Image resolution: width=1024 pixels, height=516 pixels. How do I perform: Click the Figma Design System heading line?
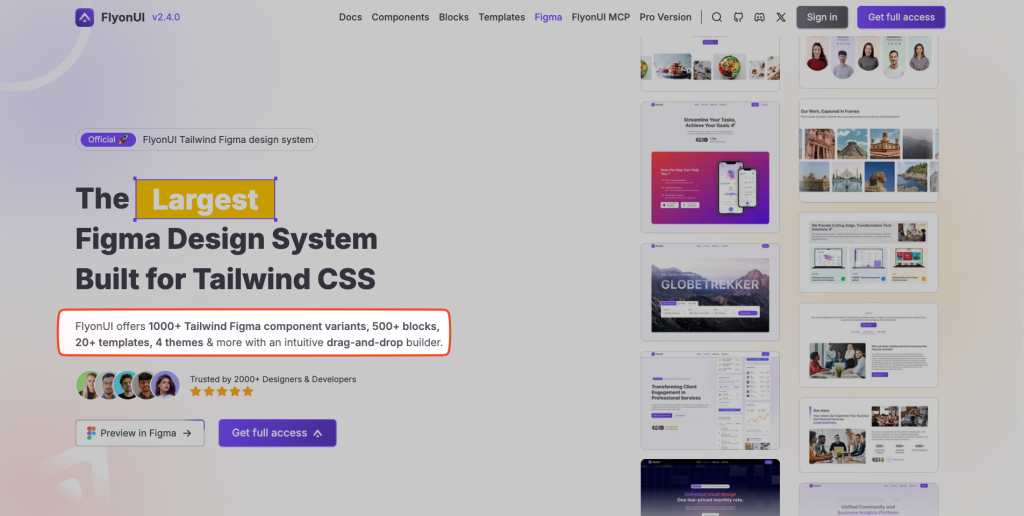(x=227, y=239)
